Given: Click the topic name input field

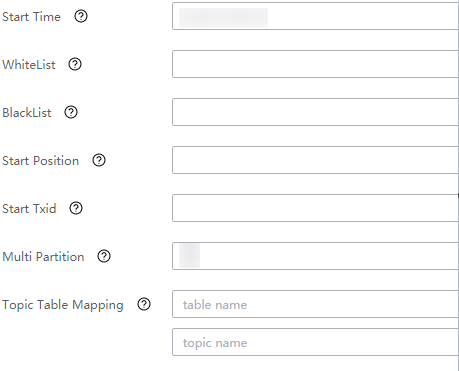Looking at the screenshot, I should 315,342.
